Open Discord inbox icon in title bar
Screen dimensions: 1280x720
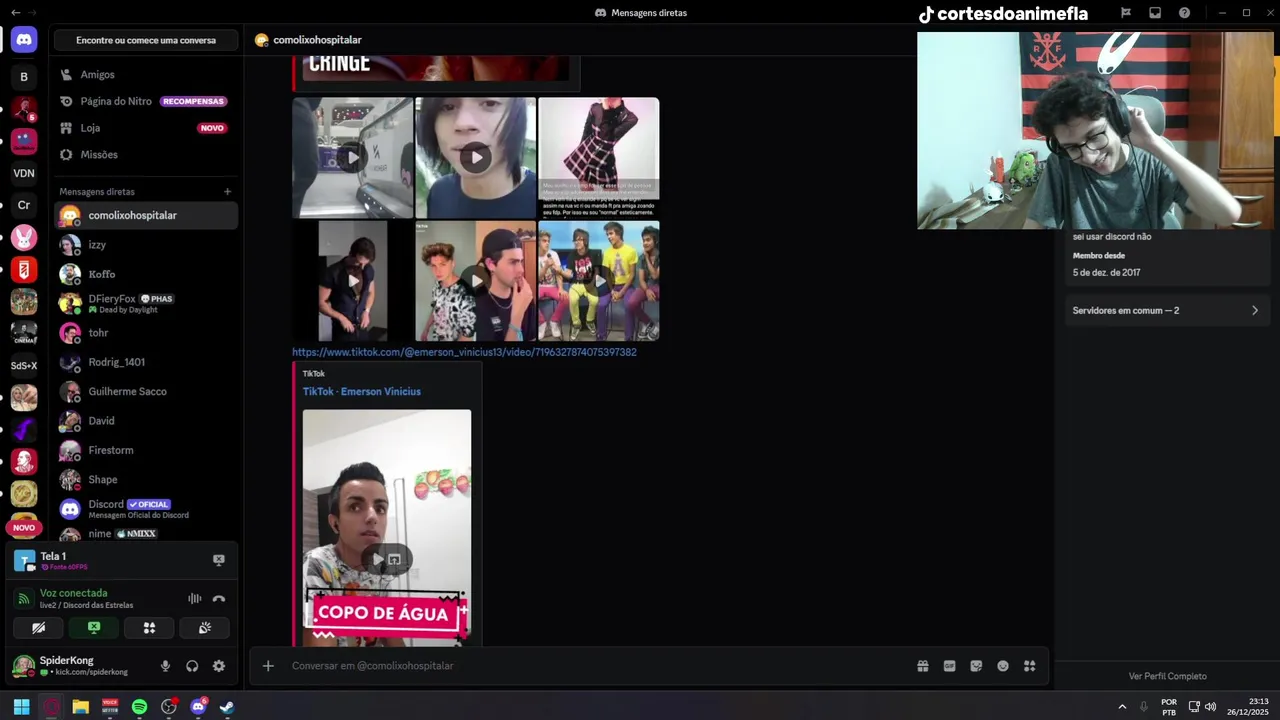tap(1155, 13)
